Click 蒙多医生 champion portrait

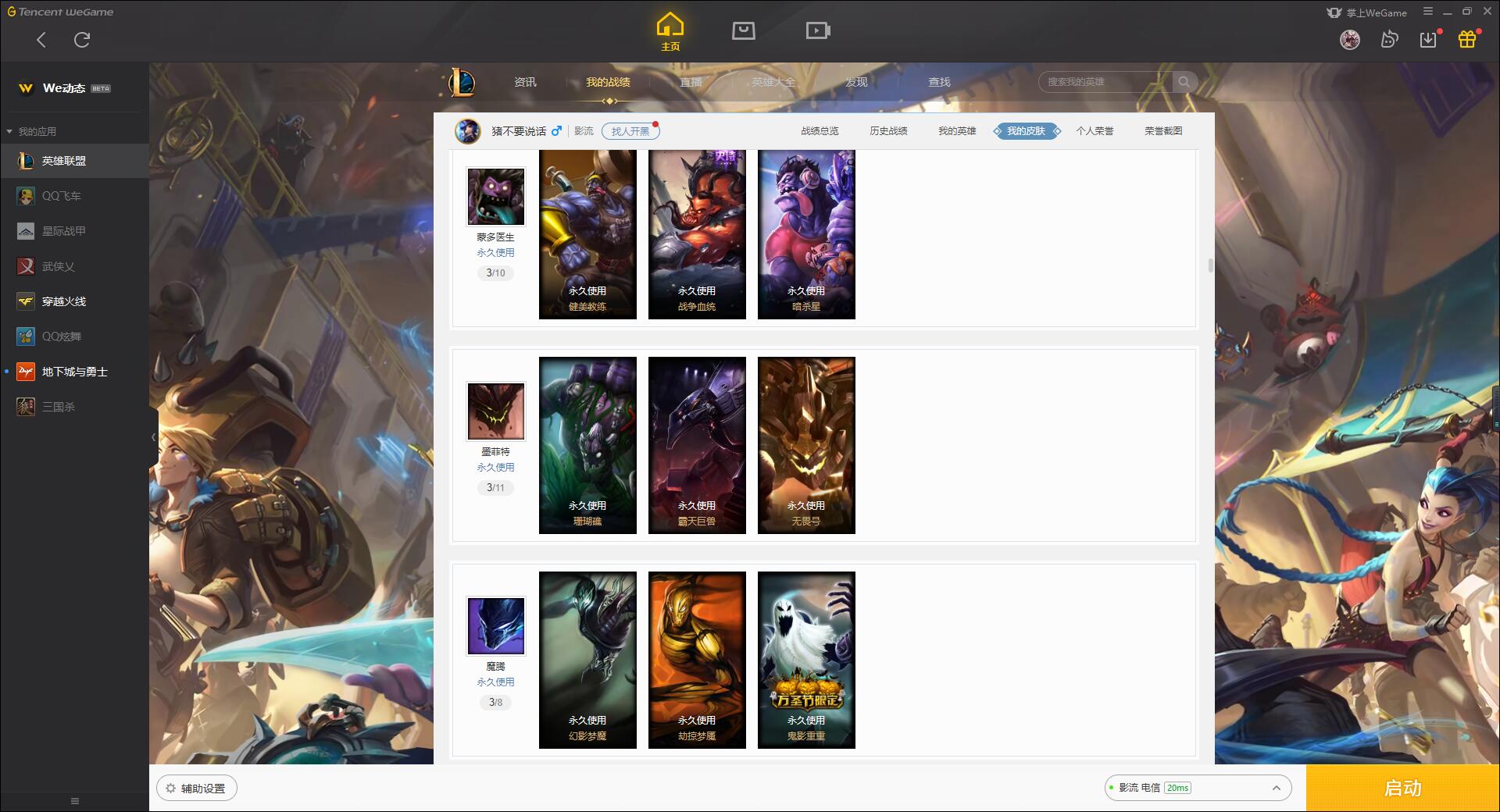[496, 196]
